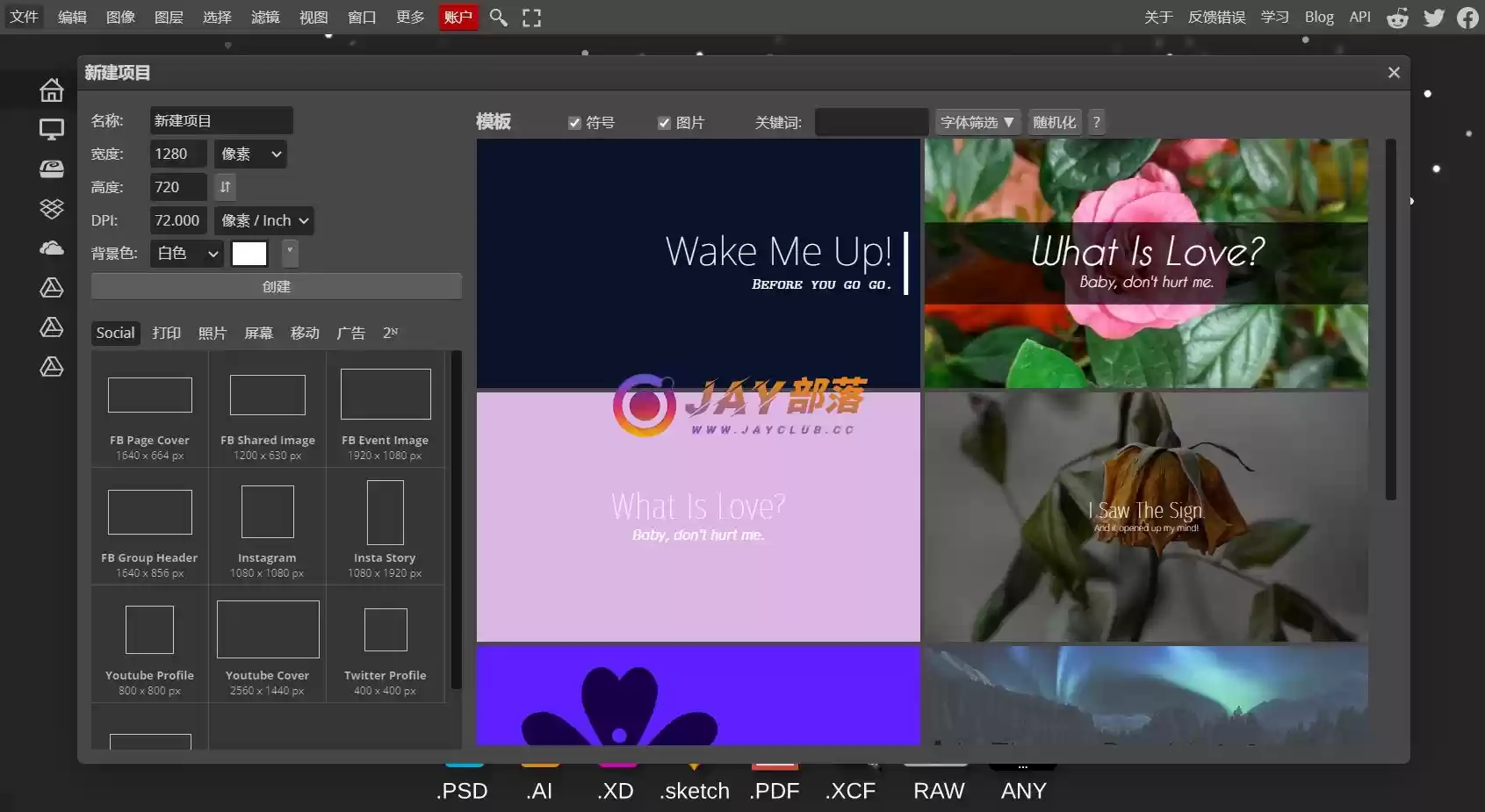Open the first Google Drive account icon
This screenshot has height=812, width=1485.
click(52, 288)
